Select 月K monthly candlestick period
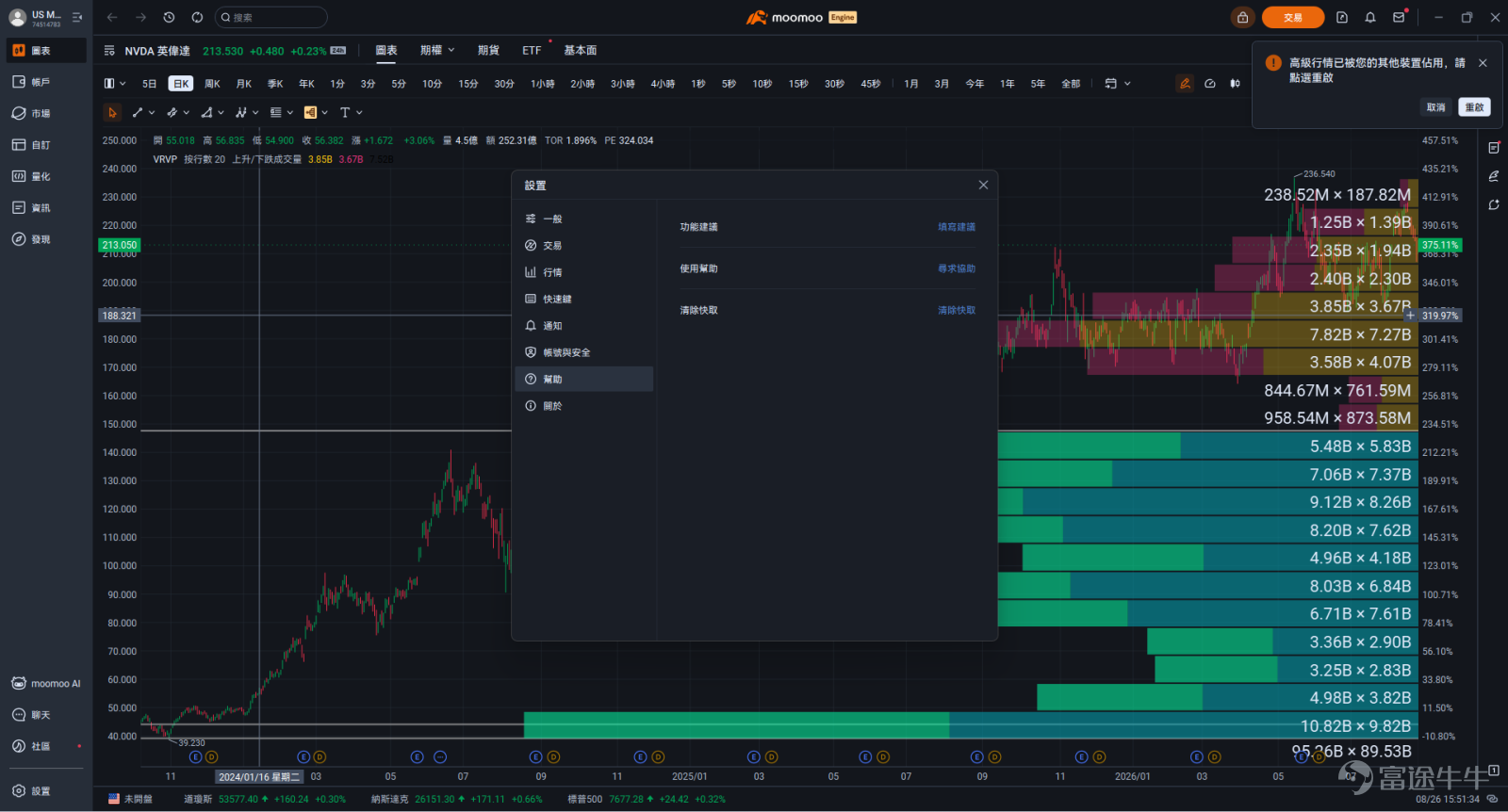The height and width of the screenshot is (812, 1508). click(244, 83)
